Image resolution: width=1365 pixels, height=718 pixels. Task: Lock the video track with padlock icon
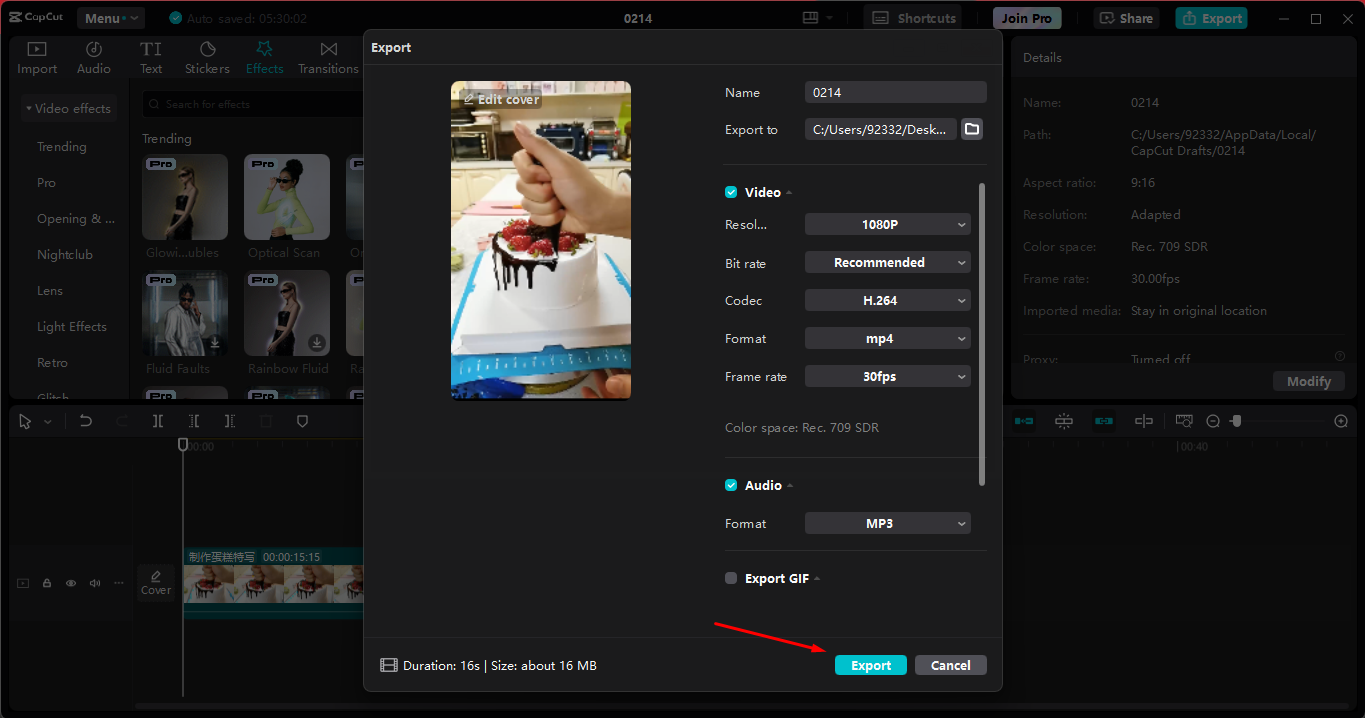[x=47, y=583]
